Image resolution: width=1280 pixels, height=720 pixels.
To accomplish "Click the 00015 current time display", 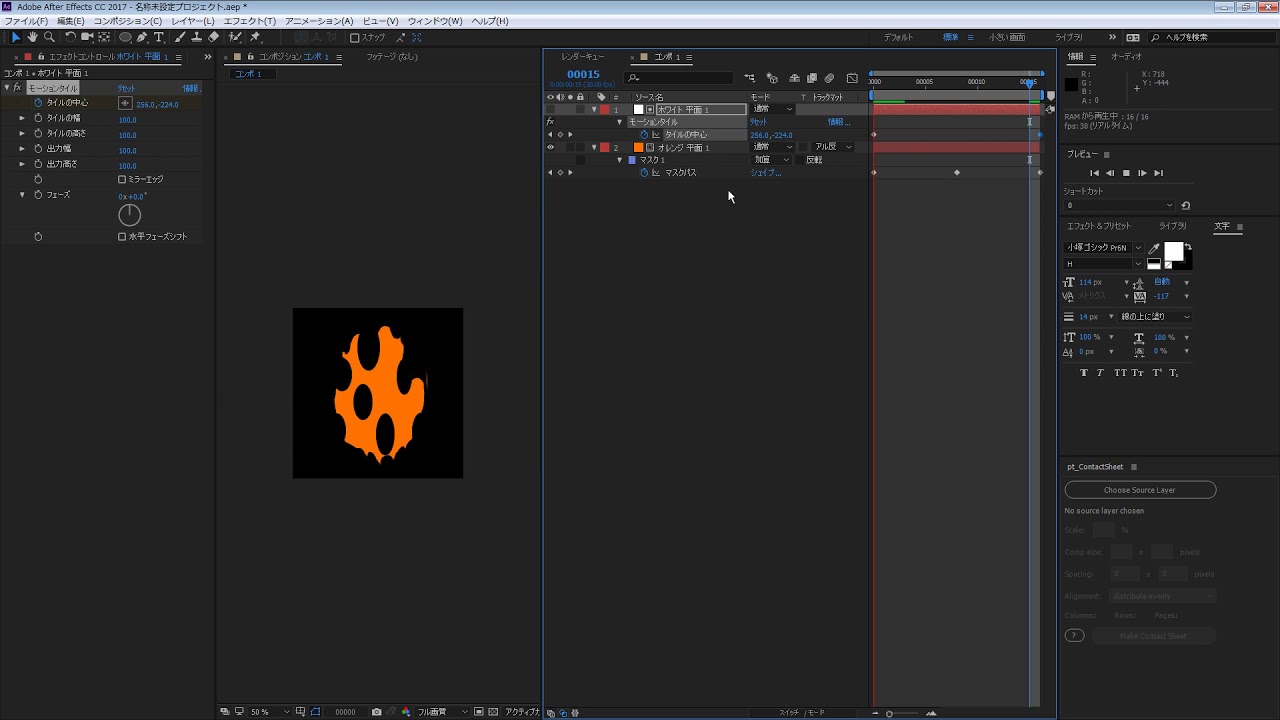I will click(x=583, y=74).
